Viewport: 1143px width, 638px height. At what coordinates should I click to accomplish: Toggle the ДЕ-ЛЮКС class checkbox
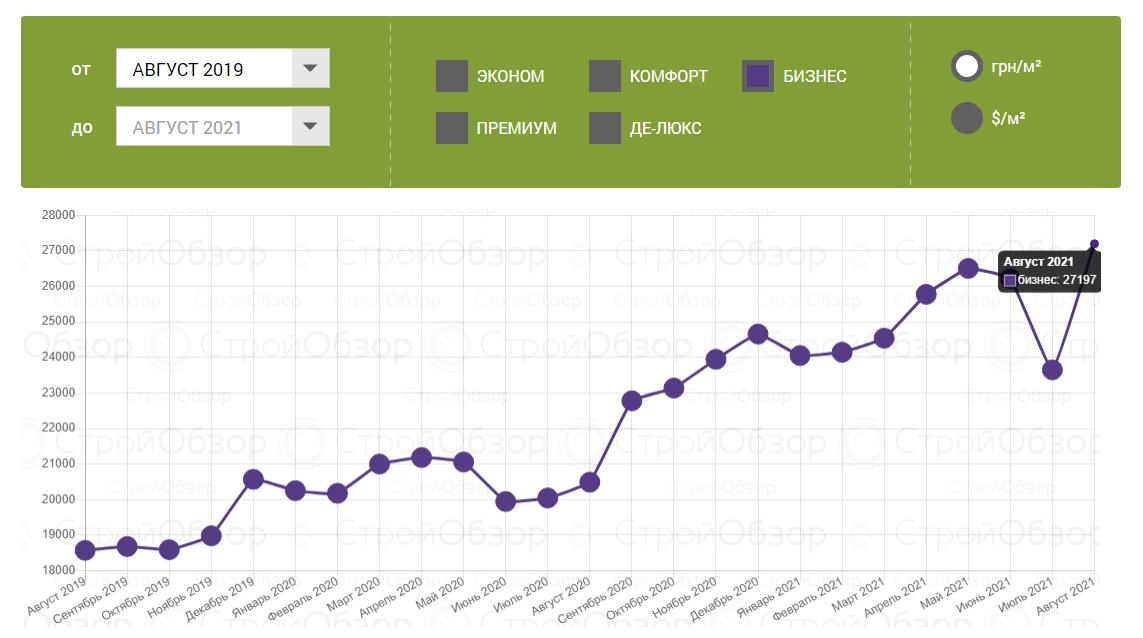coord(605,128)
